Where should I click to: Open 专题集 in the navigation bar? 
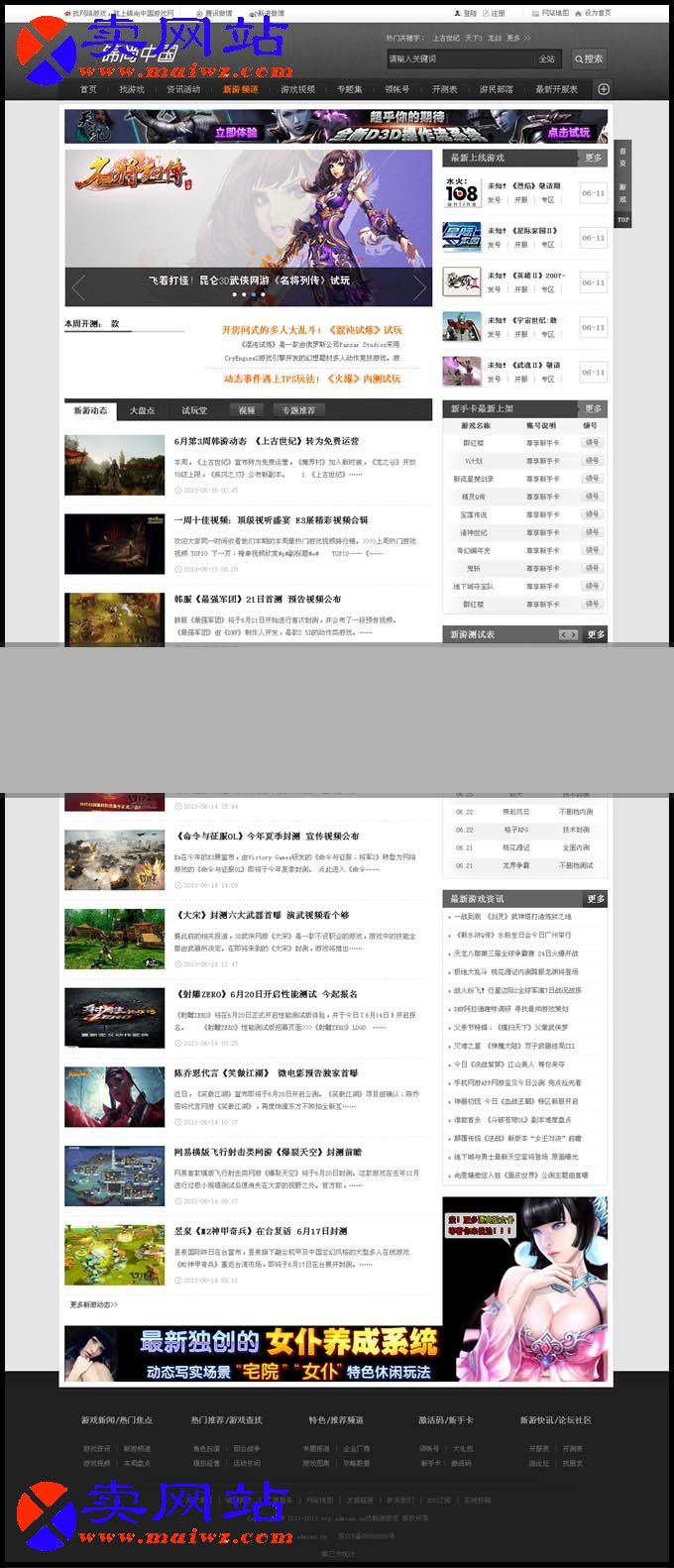350,89
